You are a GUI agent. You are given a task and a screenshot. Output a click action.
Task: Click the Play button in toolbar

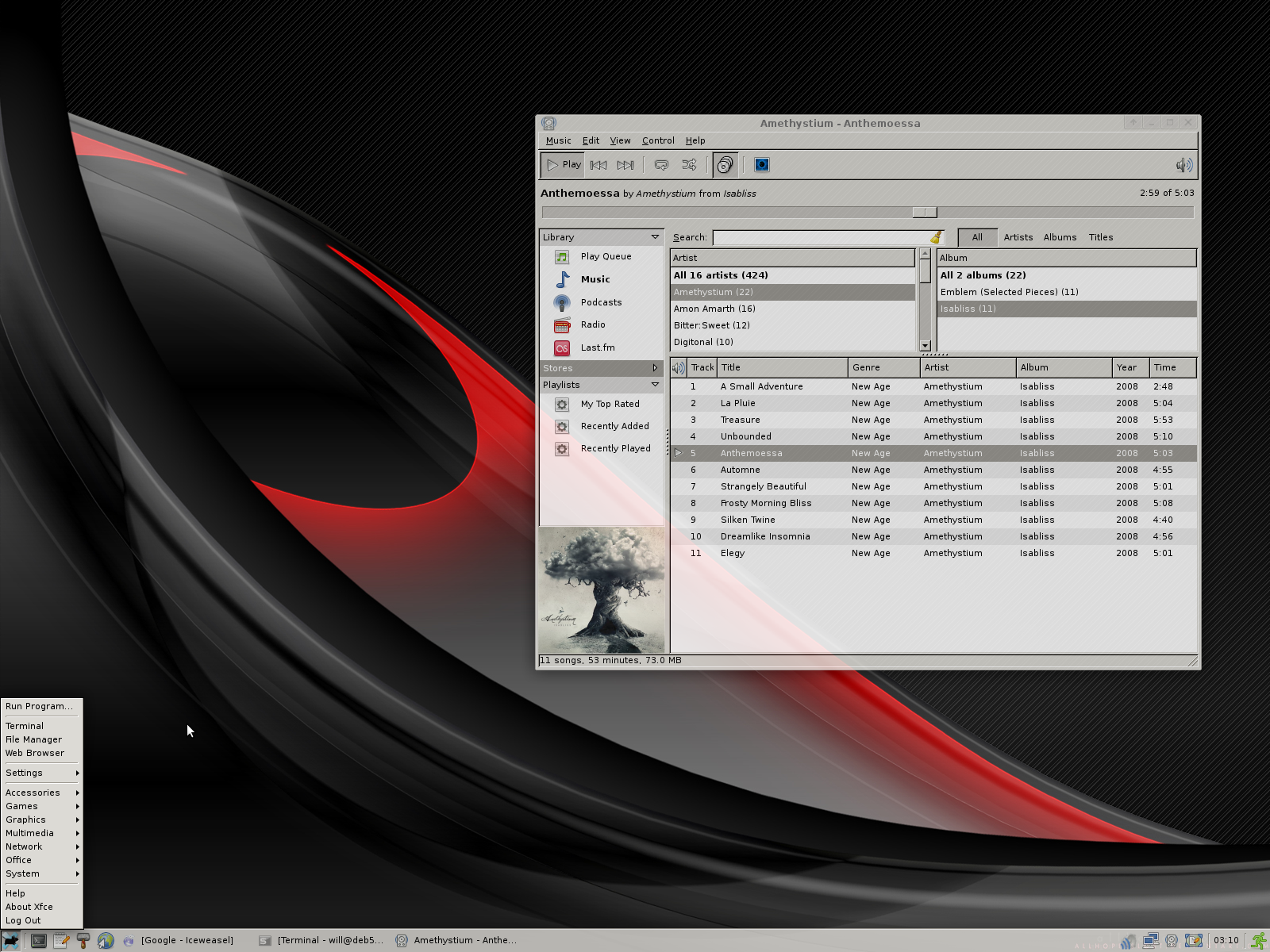coord(564,165)
